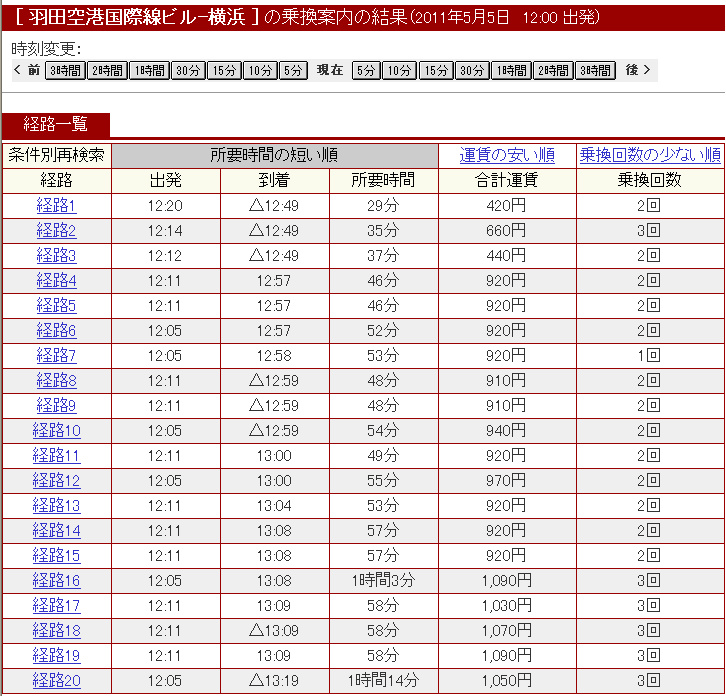
Task: Open the 経路1 route details
Action: 57,206
